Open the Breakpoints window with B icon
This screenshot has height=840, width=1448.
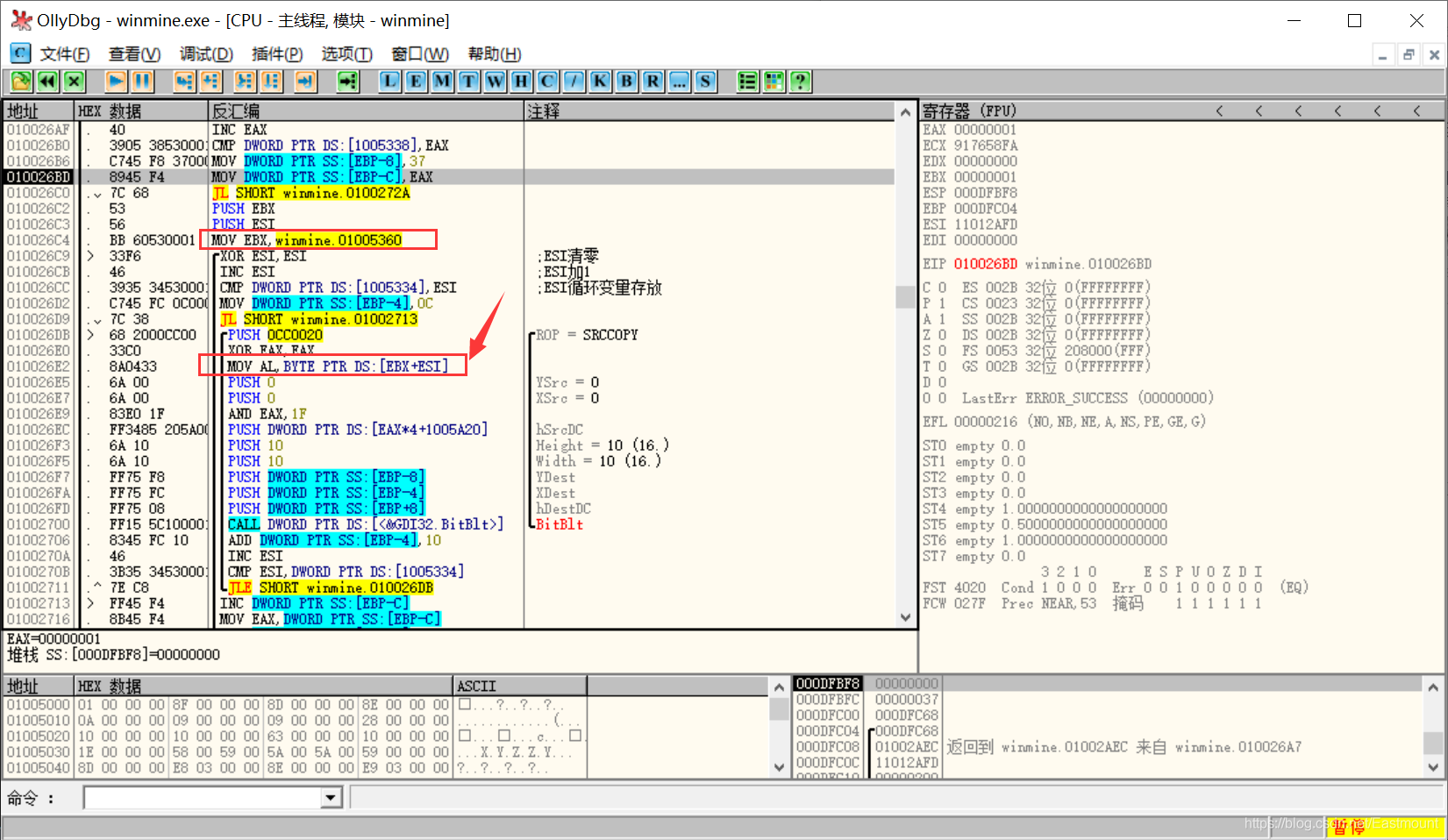[626, 82]
